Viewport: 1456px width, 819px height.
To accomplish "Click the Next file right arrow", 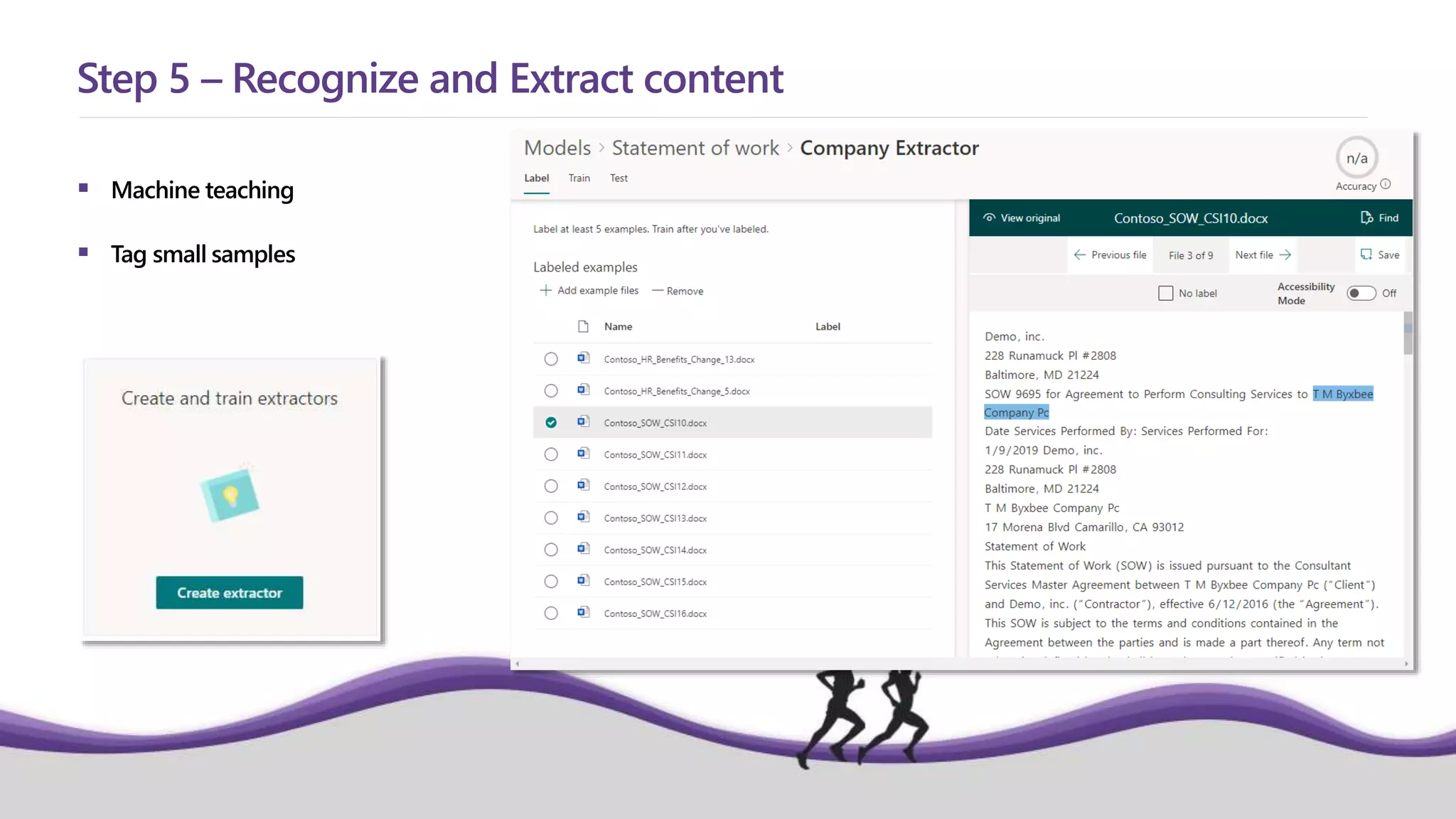I will click(x=1285, y=255).
